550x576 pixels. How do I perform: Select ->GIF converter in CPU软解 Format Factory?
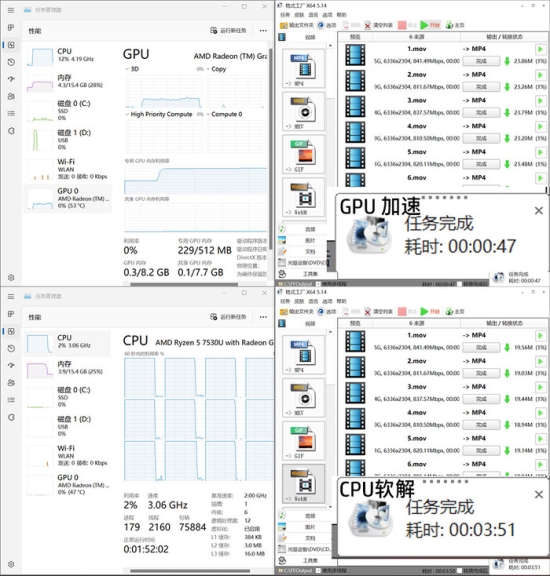(303, 440)
